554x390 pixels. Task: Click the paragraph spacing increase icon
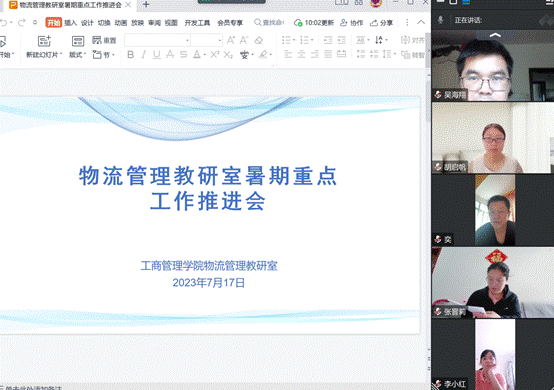coord(360,54)
